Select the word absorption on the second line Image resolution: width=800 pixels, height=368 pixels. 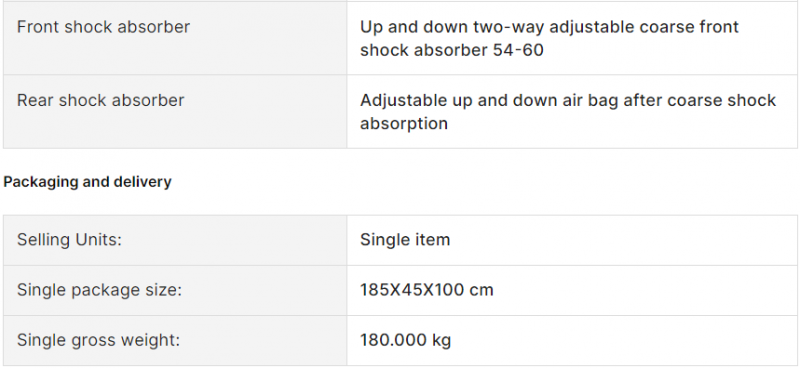404,124
